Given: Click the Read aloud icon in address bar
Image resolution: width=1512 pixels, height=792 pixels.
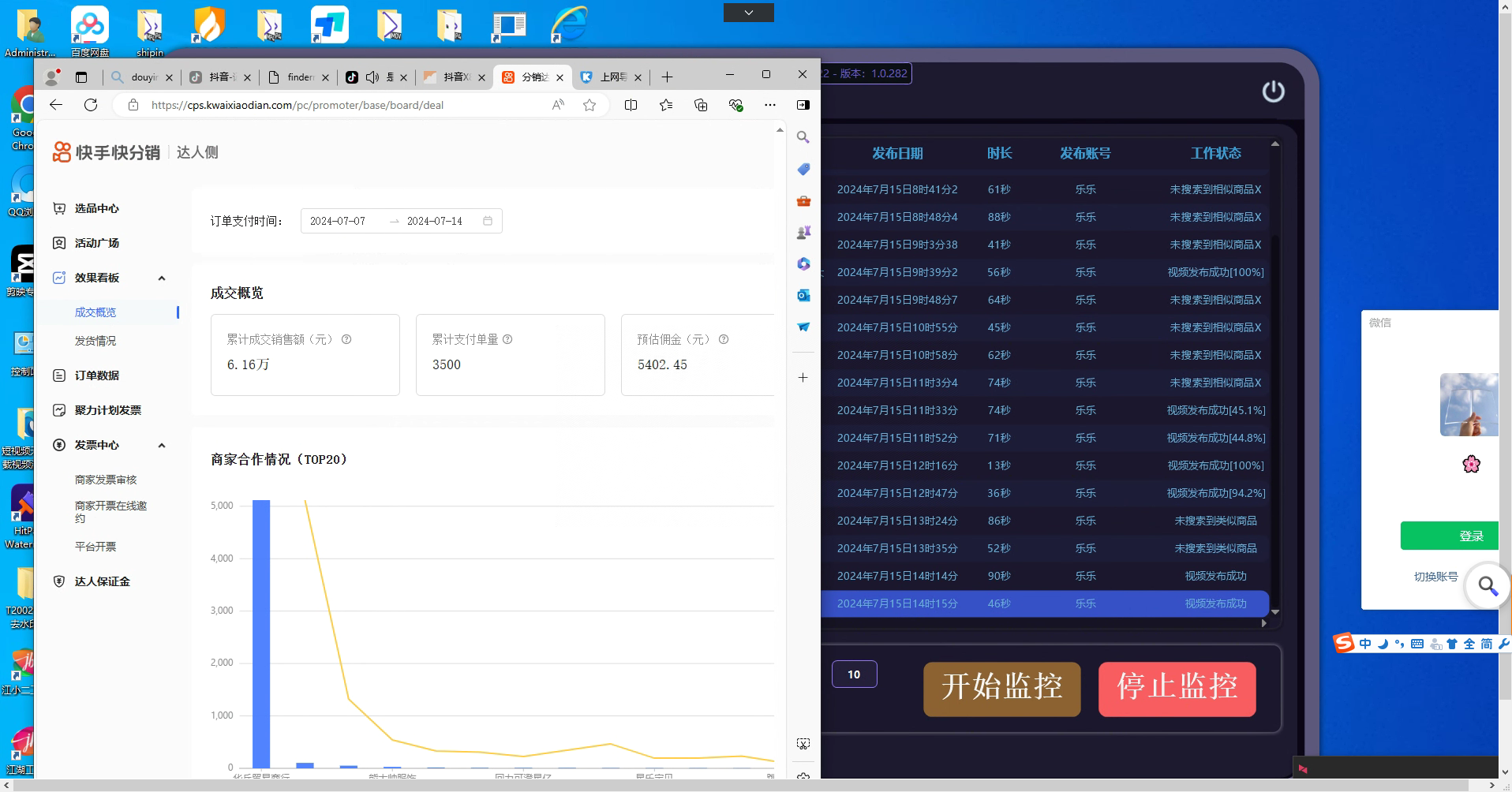Looking at the screenshot, I should tap(558, 105).
